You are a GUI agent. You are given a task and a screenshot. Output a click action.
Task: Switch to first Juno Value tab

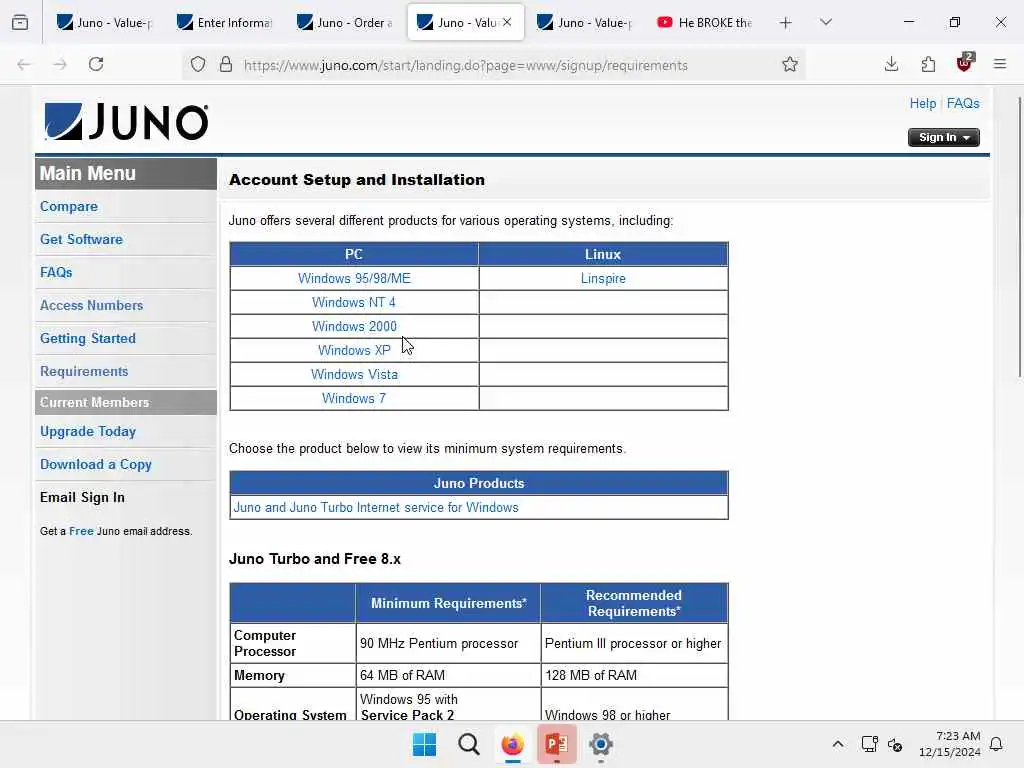pyautogui.click(x=104, y=23)
